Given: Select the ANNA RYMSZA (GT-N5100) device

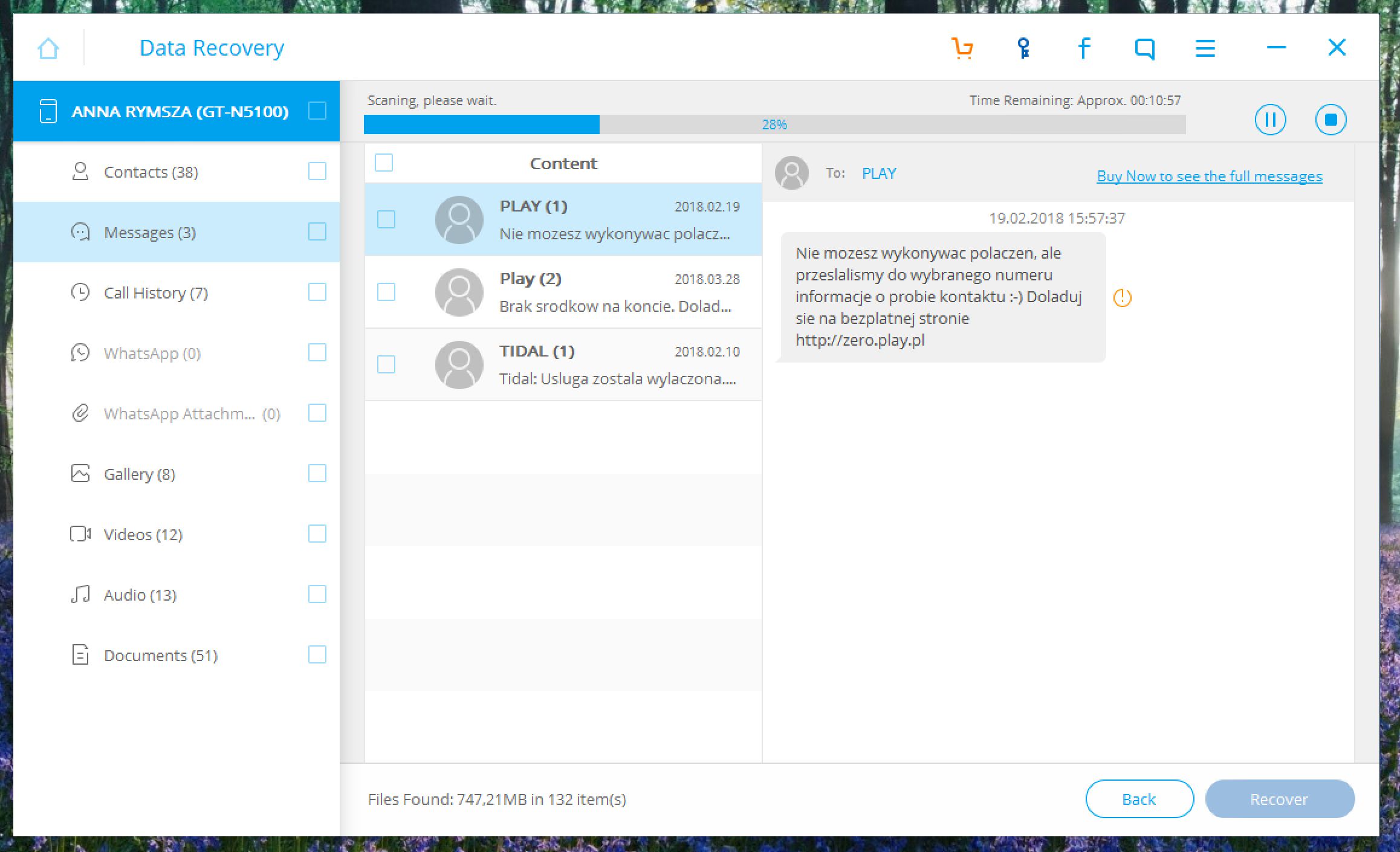Looking at the screenshot, I should point(177,111).
